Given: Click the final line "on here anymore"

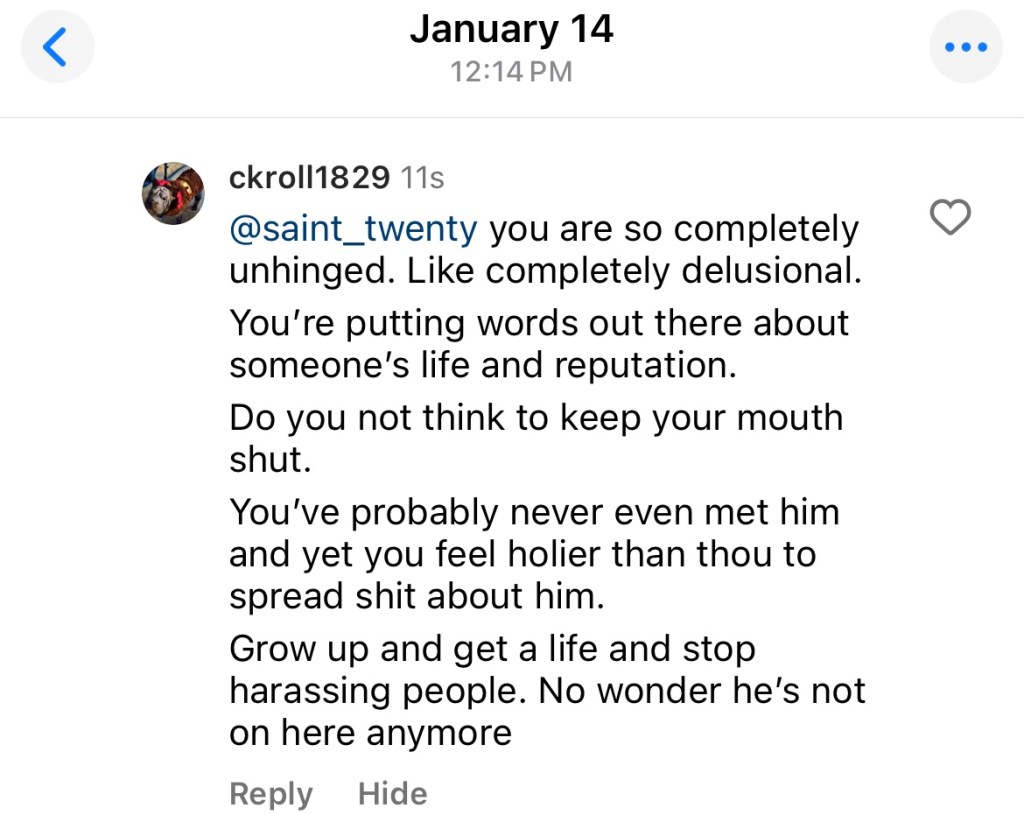Looking at the screenshot, I should [370, 733].
